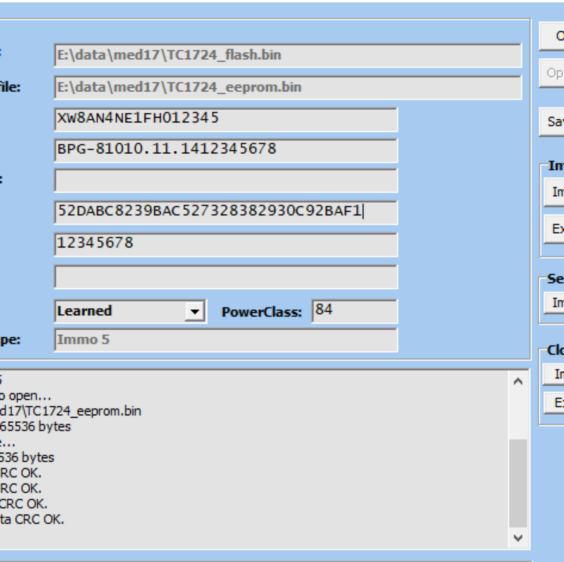Image resolution: width=564 pixels, height=562 pixels.
Task: Click the PowerClass field showing 84
Action: coord(355,311)
